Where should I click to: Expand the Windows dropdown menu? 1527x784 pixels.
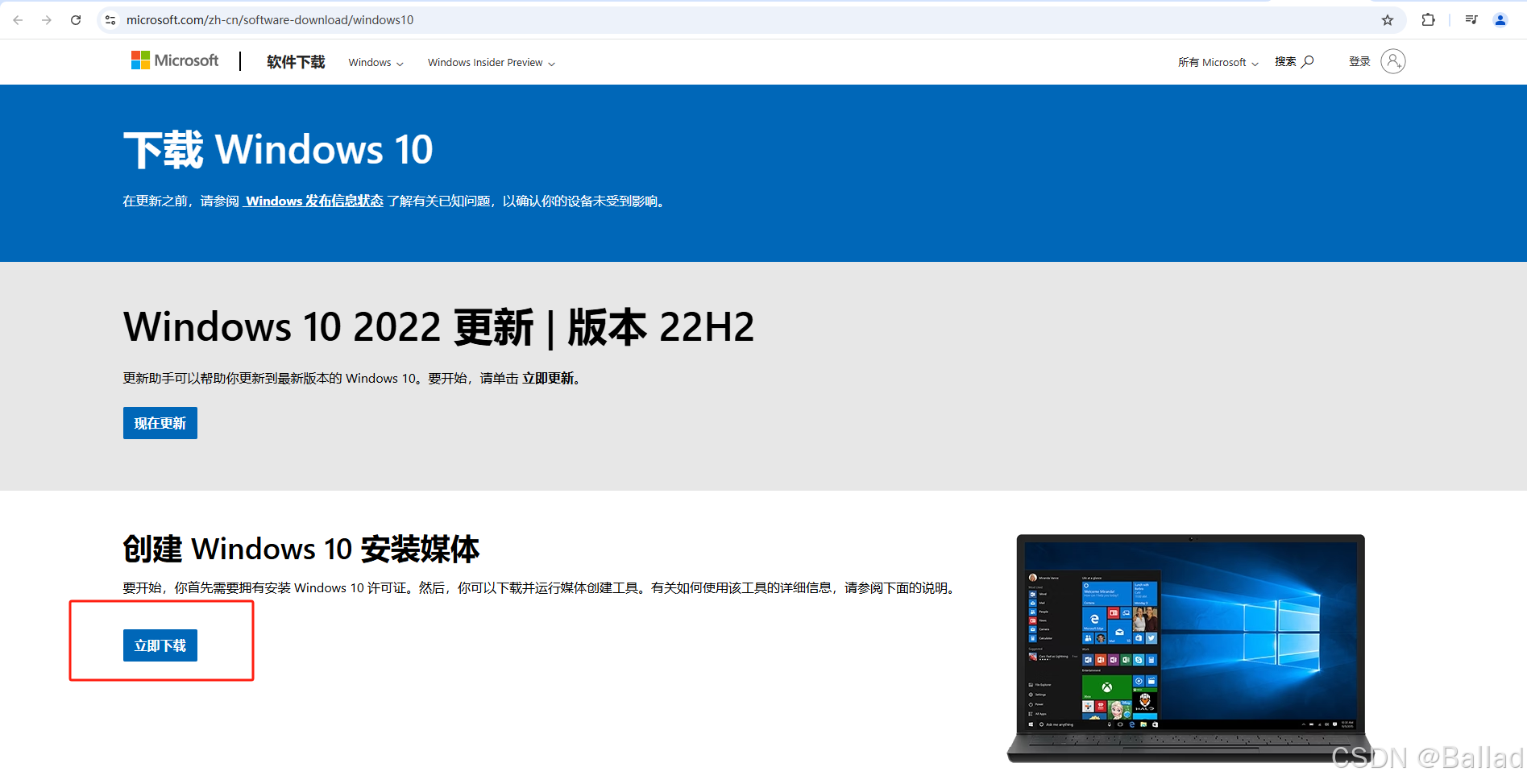point(376,62)
